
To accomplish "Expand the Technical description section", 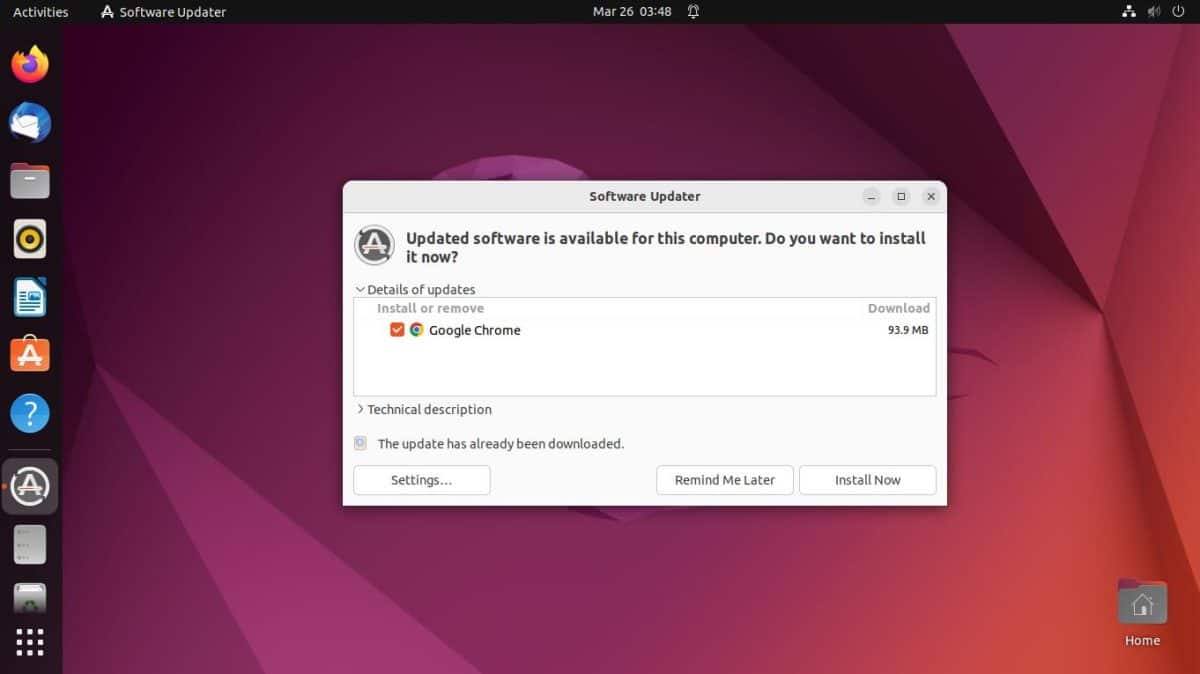I will [x=360, y=410].
